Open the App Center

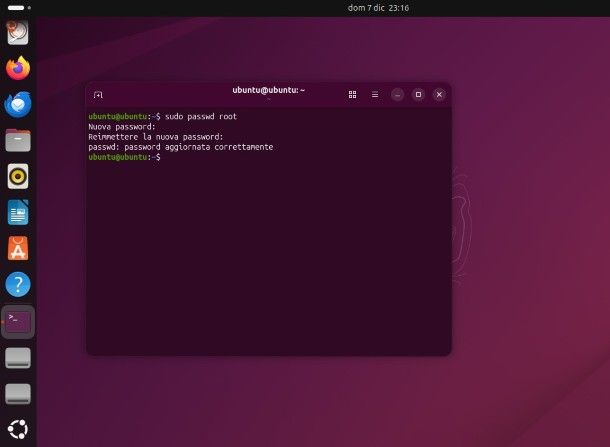tap(18, 248)
